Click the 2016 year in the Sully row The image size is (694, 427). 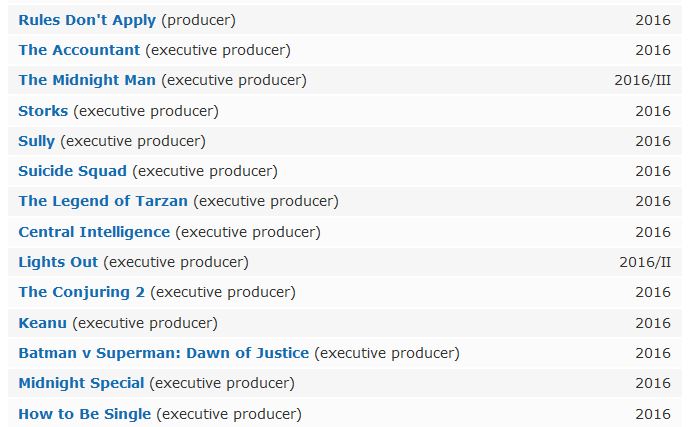coord(653,141)
